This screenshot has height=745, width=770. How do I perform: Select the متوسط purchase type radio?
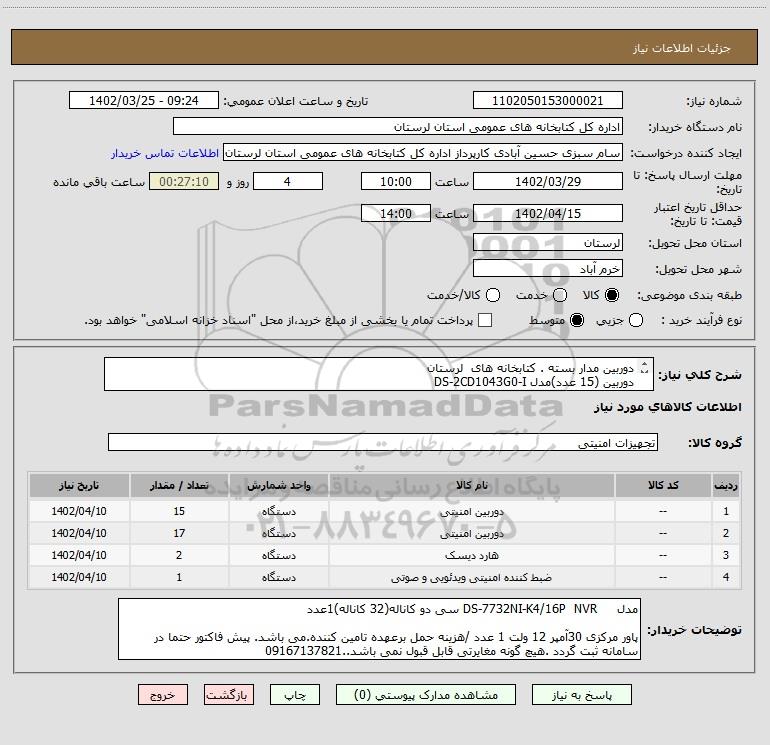point(577,320)
